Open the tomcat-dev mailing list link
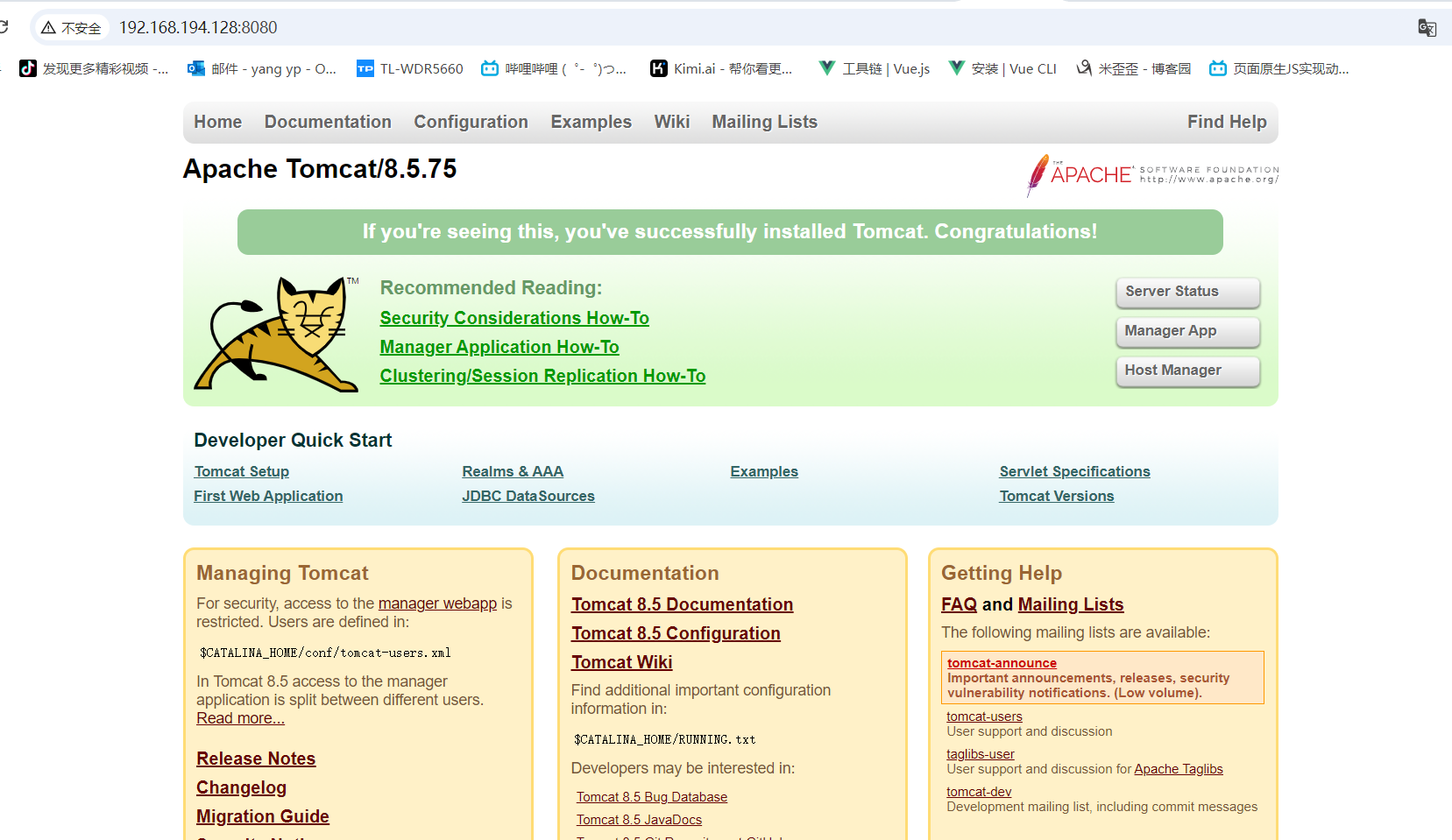 tap(979, 792)
